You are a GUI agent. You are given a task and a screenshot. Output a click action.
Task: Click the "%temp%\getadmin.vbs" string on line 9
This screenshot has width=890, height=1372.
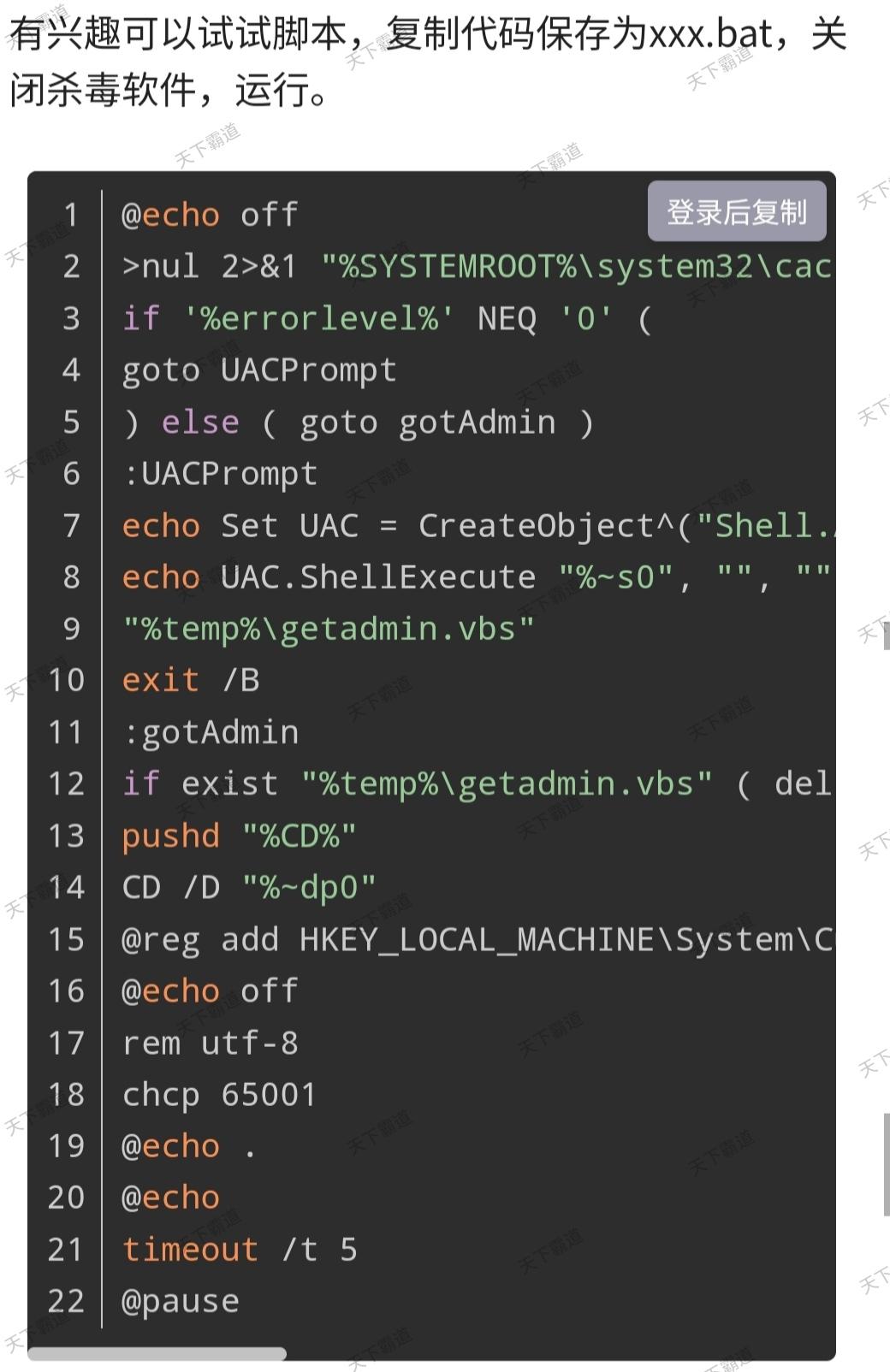(329, 629)
